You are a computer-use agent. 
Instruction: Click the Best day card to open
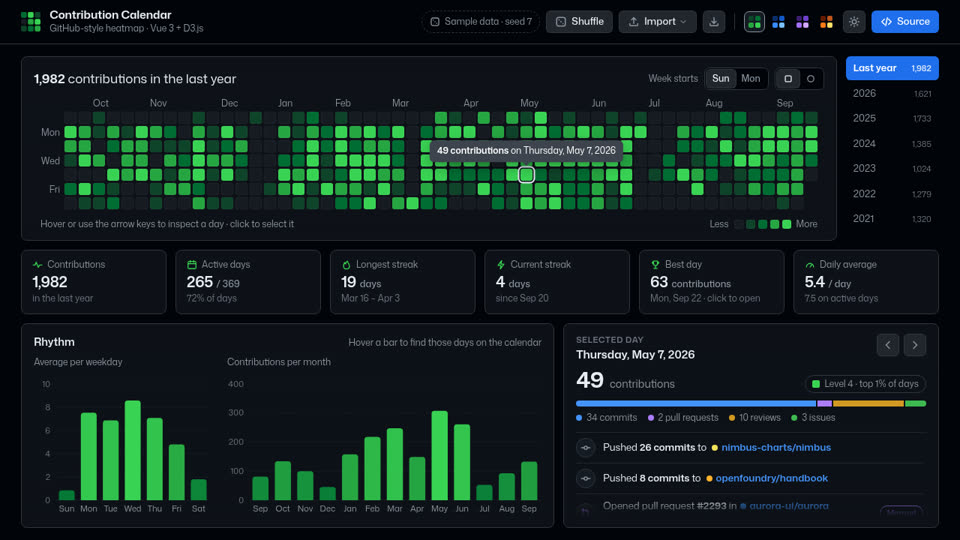711,282
